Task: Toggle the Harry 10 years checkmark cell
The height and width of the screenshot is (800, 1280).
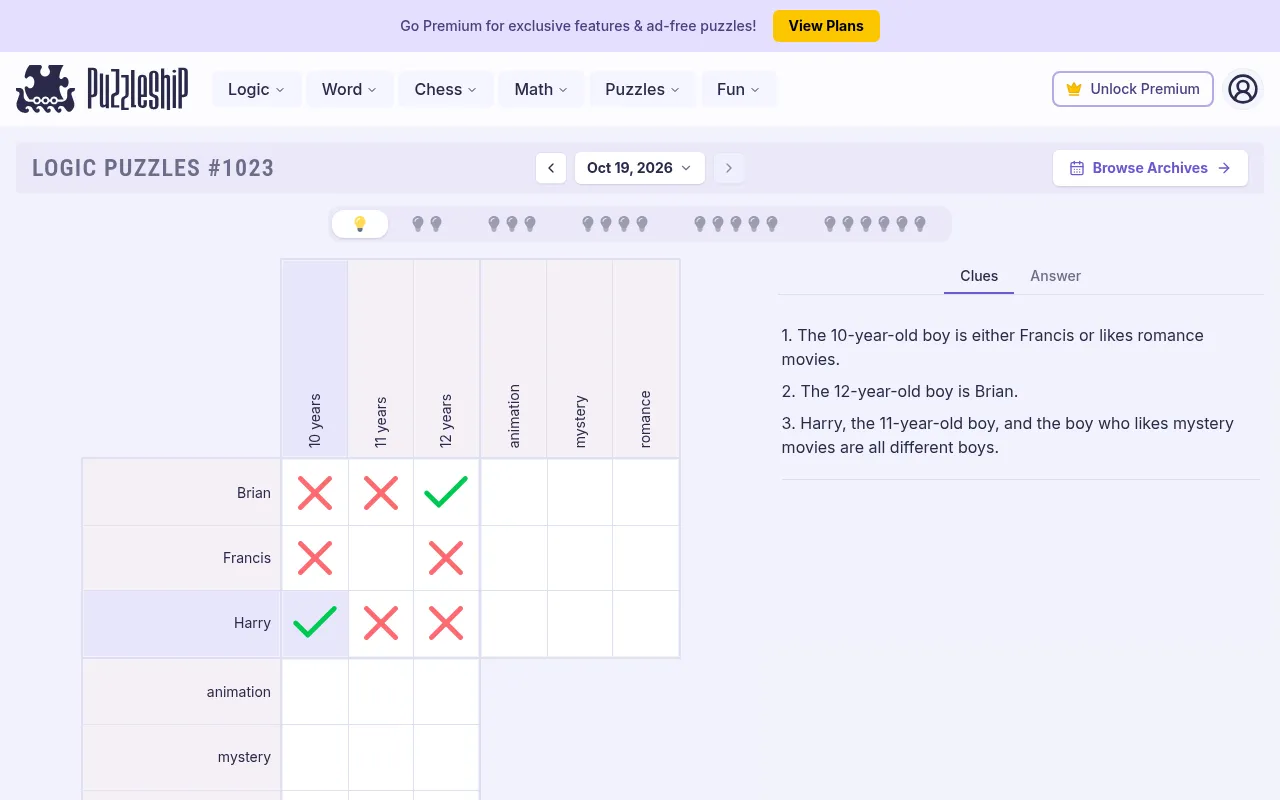Action: pyautogui.click(x=315, y=623)
